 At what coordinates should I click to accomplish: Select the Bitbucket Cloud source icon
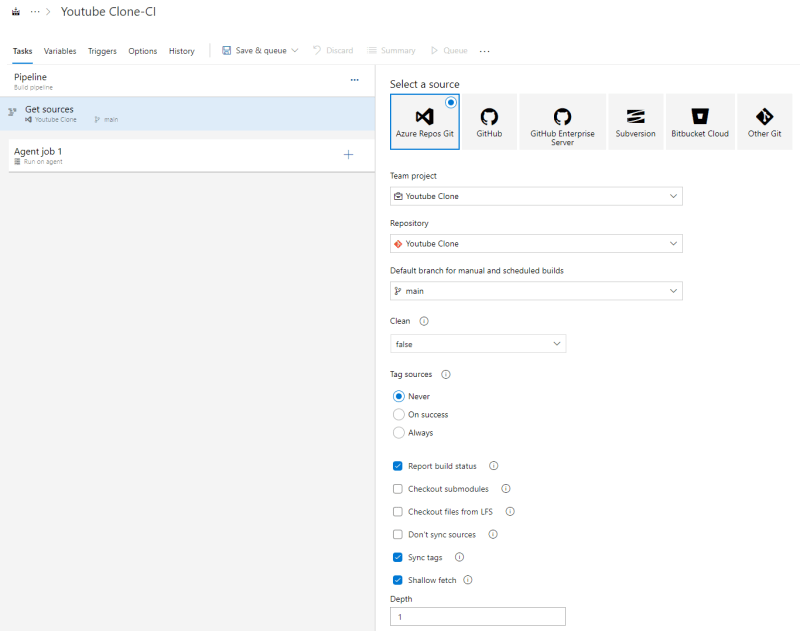pyautogui.click(x=699, y=116)
